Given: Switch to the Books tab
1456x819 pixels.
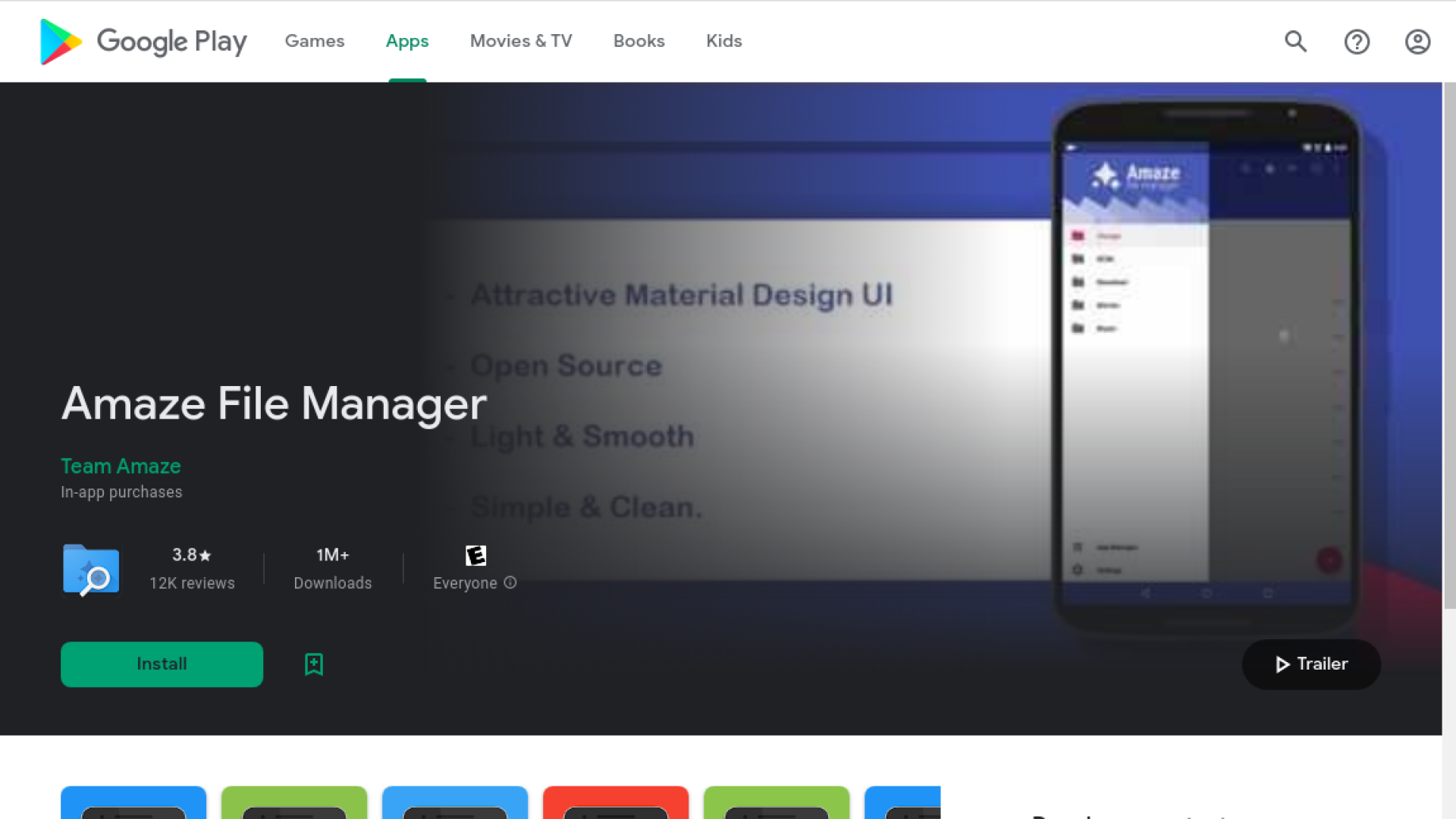Looking at the screenshot, I should coord(639,41).
